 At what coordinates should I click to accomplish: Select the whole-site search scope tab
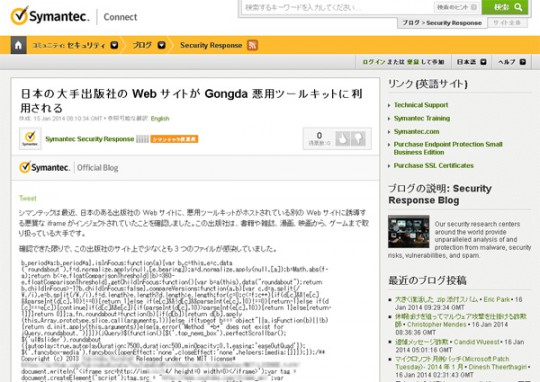coord(507,23)
